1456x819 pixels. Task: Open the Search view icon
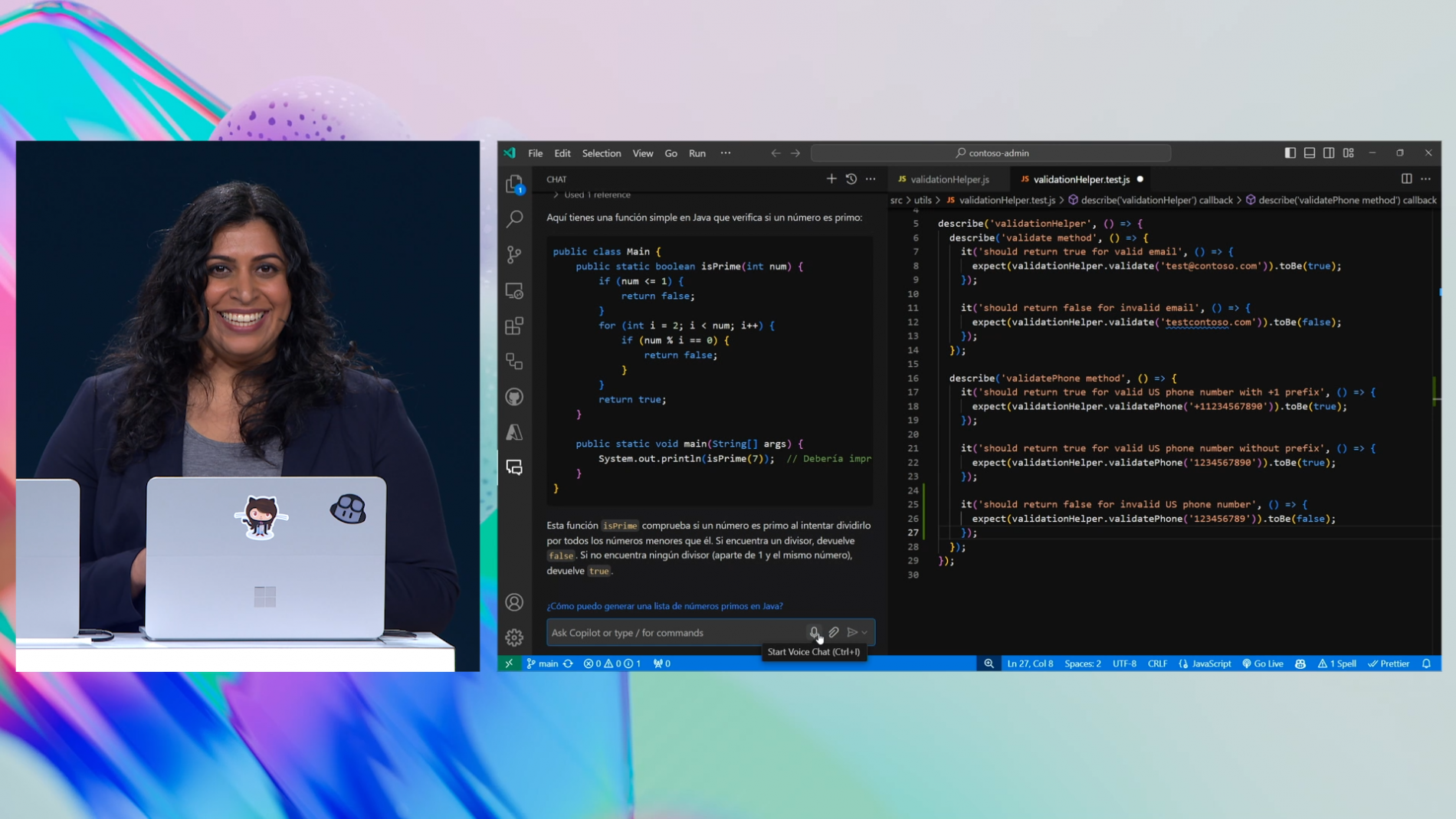coord(514,219)
